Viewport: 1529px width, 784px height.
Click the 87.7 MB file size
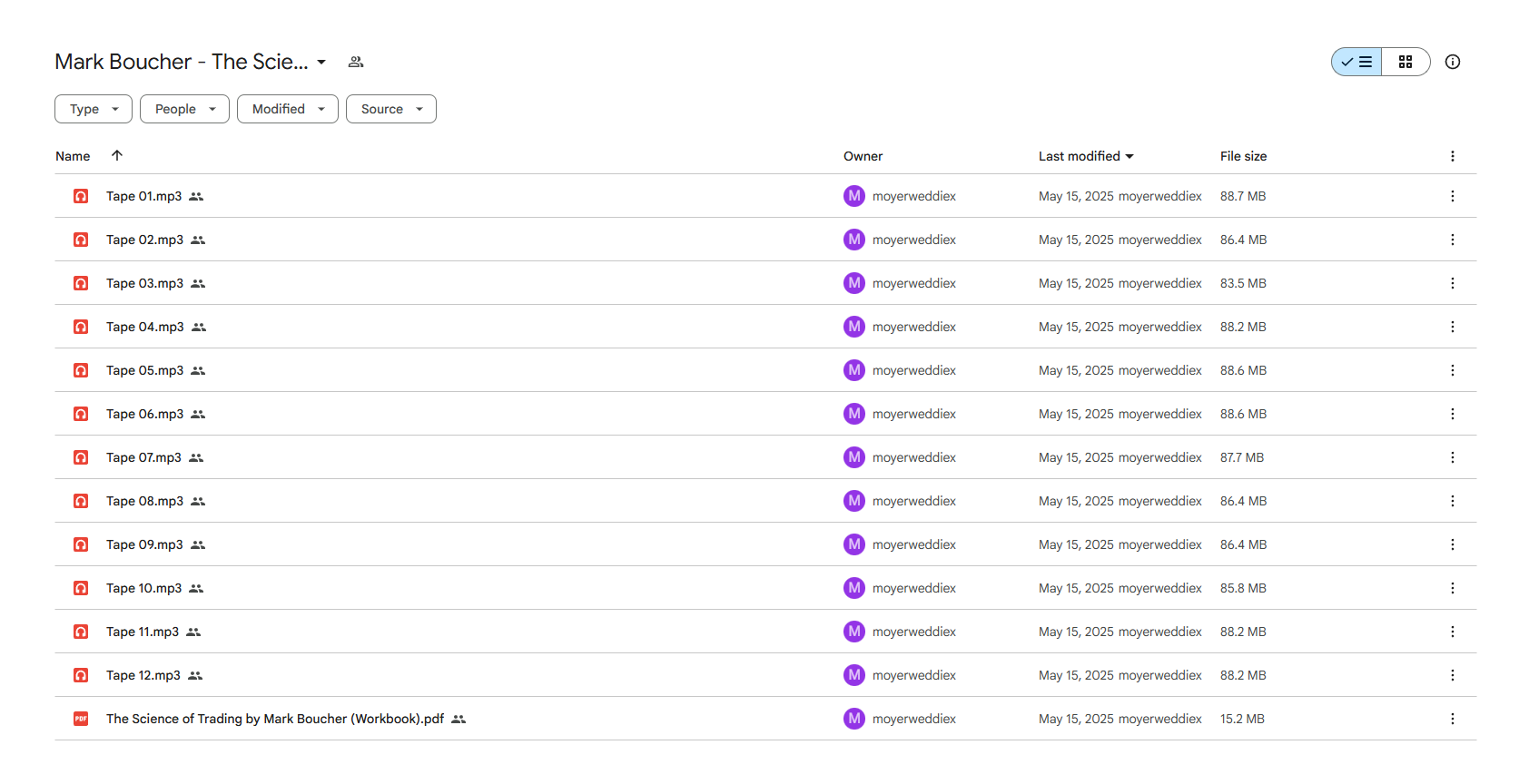coord(1242,457)
